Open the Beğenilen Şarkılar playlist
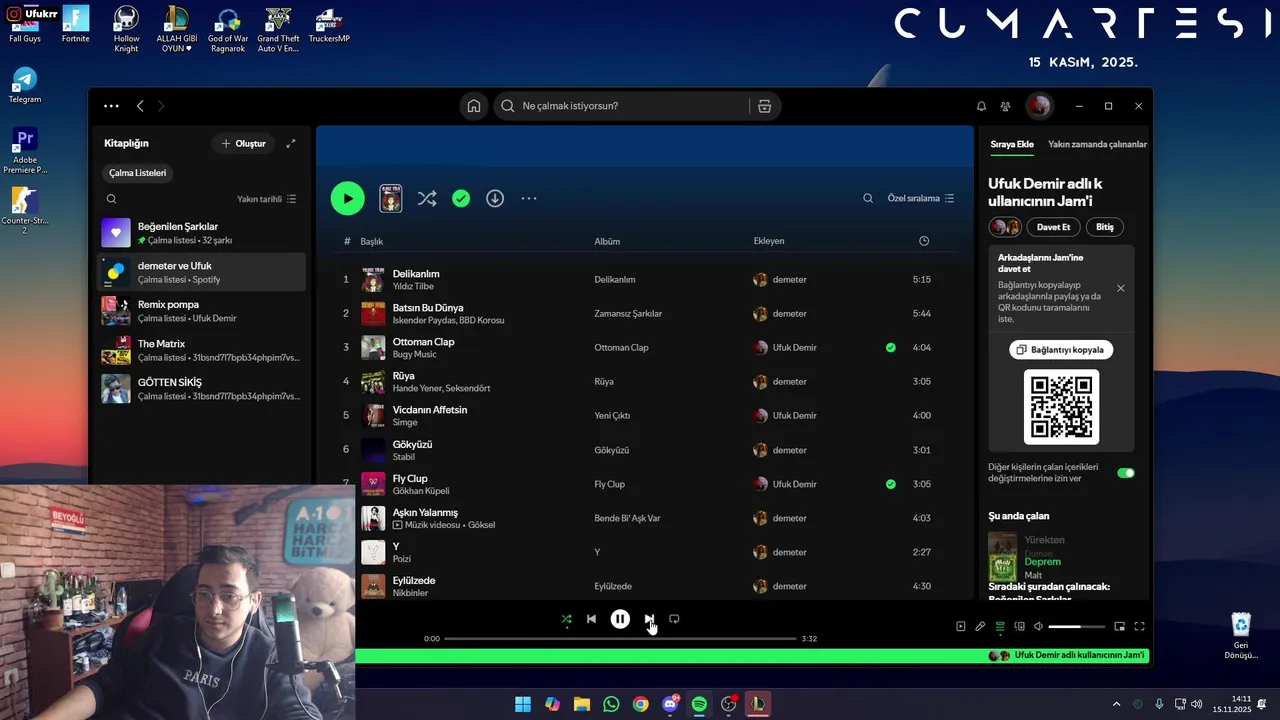 201,233
